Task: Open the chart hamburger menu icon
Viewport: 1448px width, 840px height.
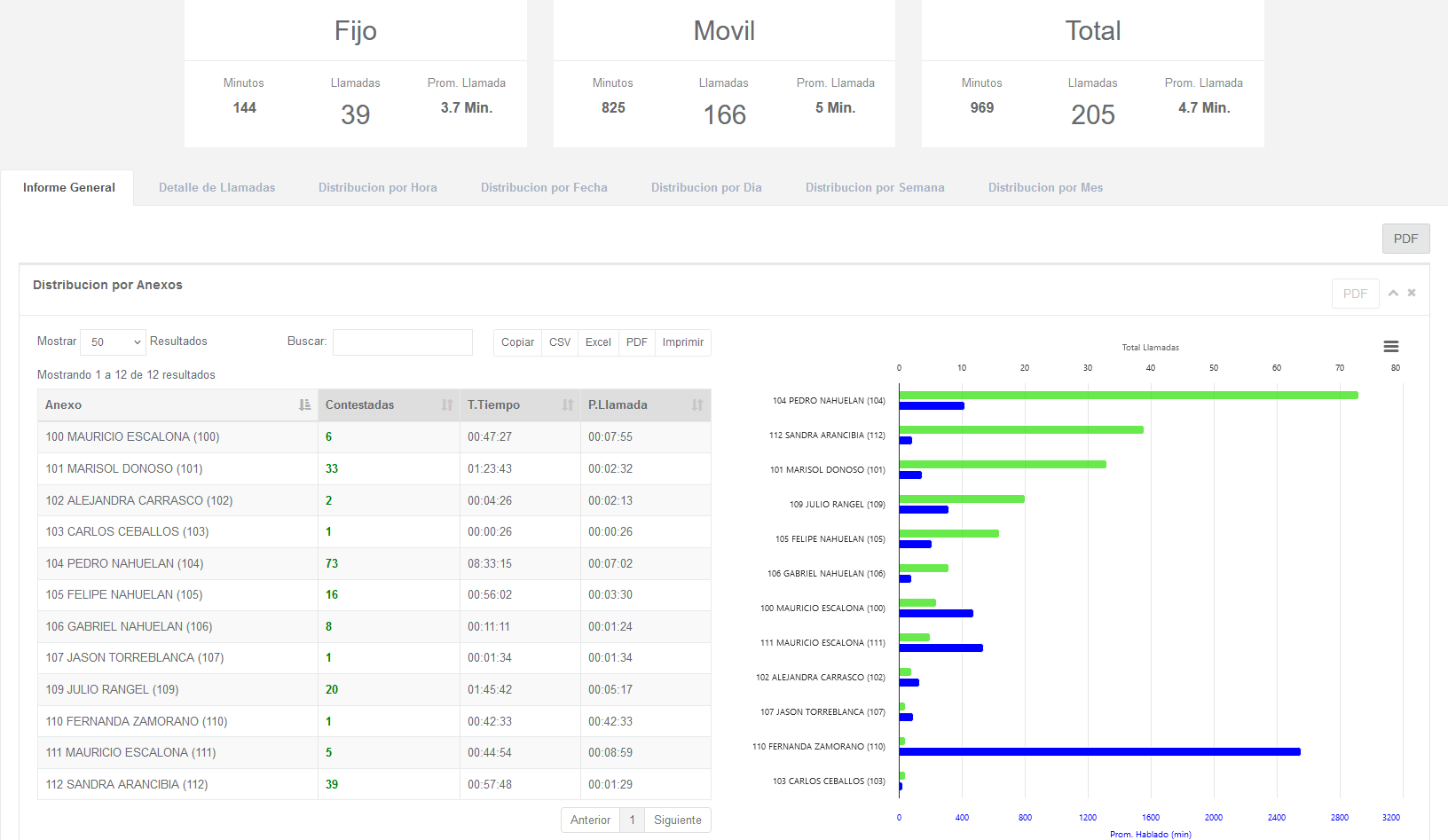Action: click(1391, 347)
